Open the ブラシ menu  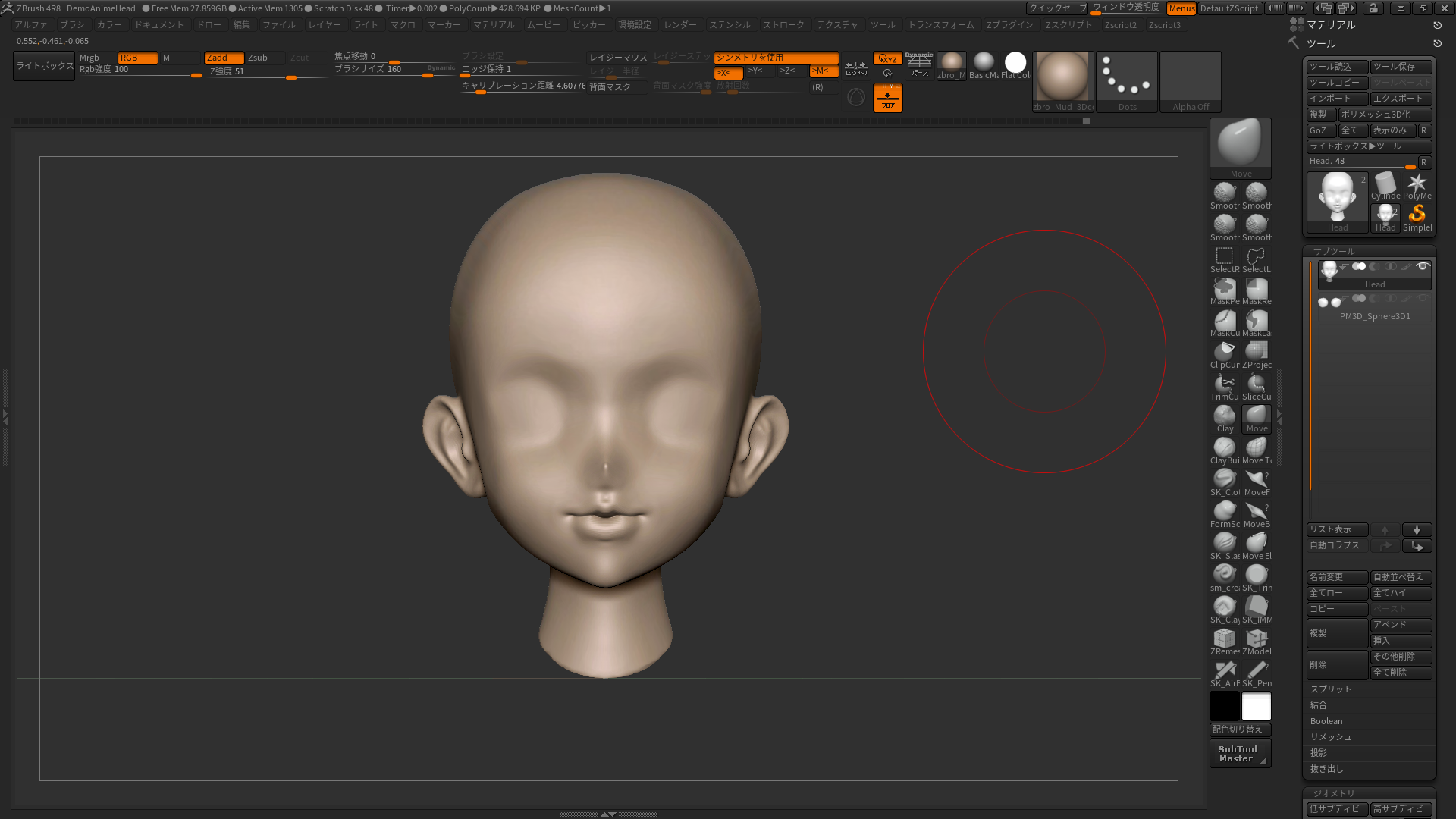[x=72, y=25]
